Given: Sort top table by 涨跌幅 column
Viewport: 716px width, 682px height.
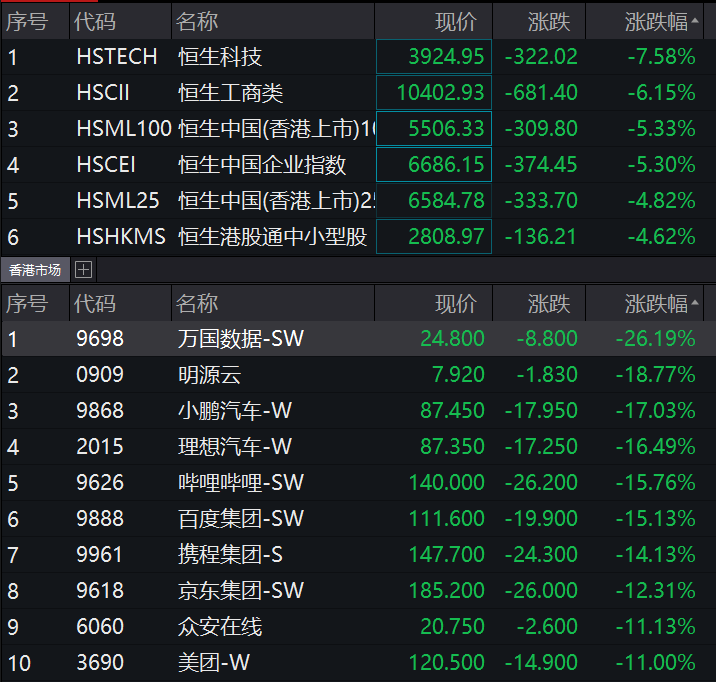Looking at the screenshot, I should (x=644, y=21).
